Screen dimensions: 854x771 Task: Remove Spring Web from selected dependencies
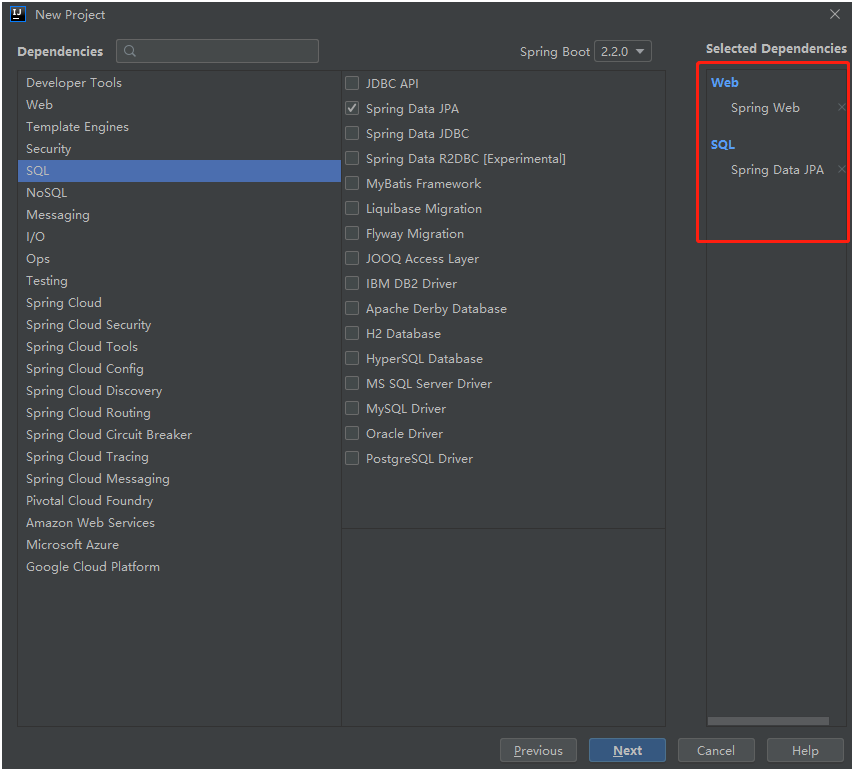pos(841,107)
